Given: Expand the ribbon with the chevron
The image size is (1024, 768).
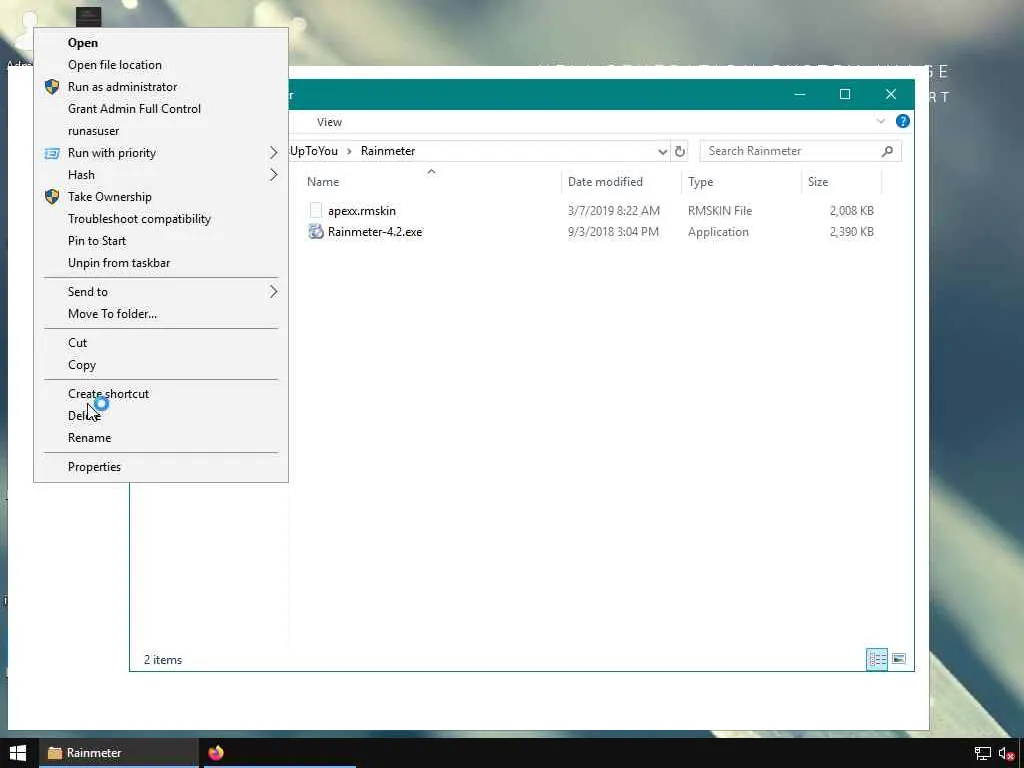Looking at the screenshot, I should click(x=880, y=121).
